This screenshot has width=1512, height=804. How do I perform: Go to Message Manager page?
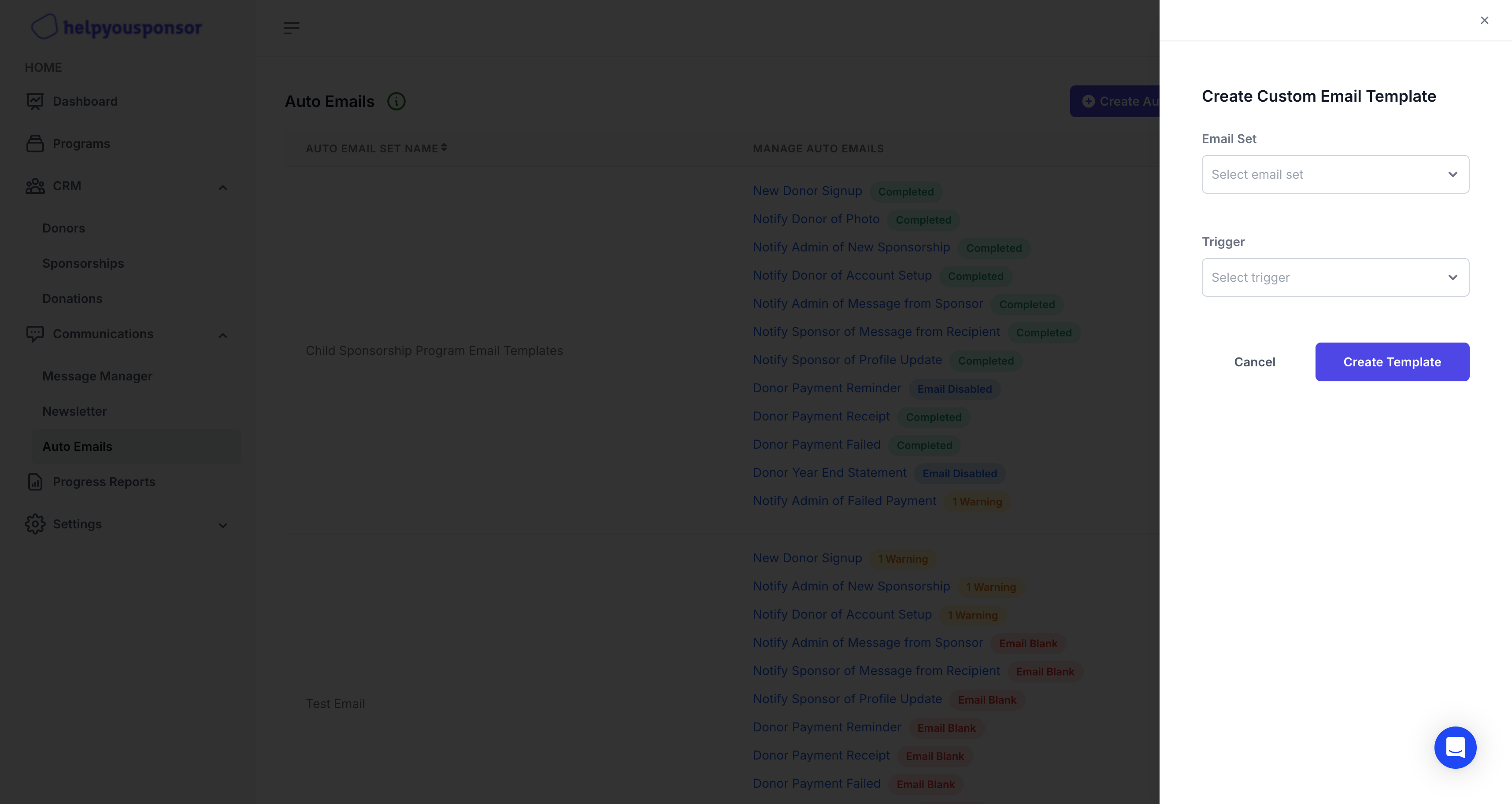click(97, 376)
